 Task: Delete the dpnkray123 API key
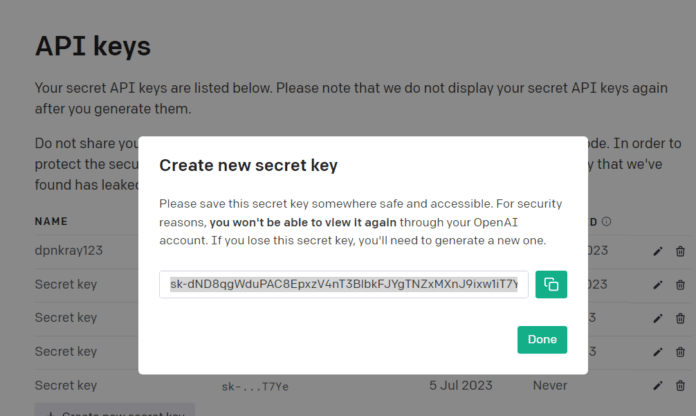[681, 251]
